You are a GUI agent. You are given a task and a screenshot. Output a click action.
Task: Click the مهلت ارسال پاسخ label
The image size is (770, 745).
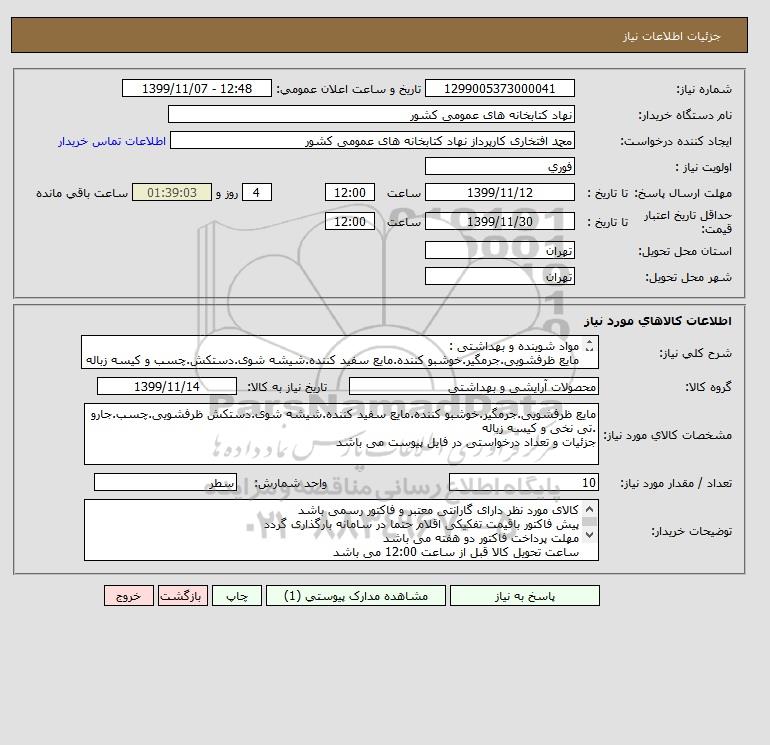682,193
